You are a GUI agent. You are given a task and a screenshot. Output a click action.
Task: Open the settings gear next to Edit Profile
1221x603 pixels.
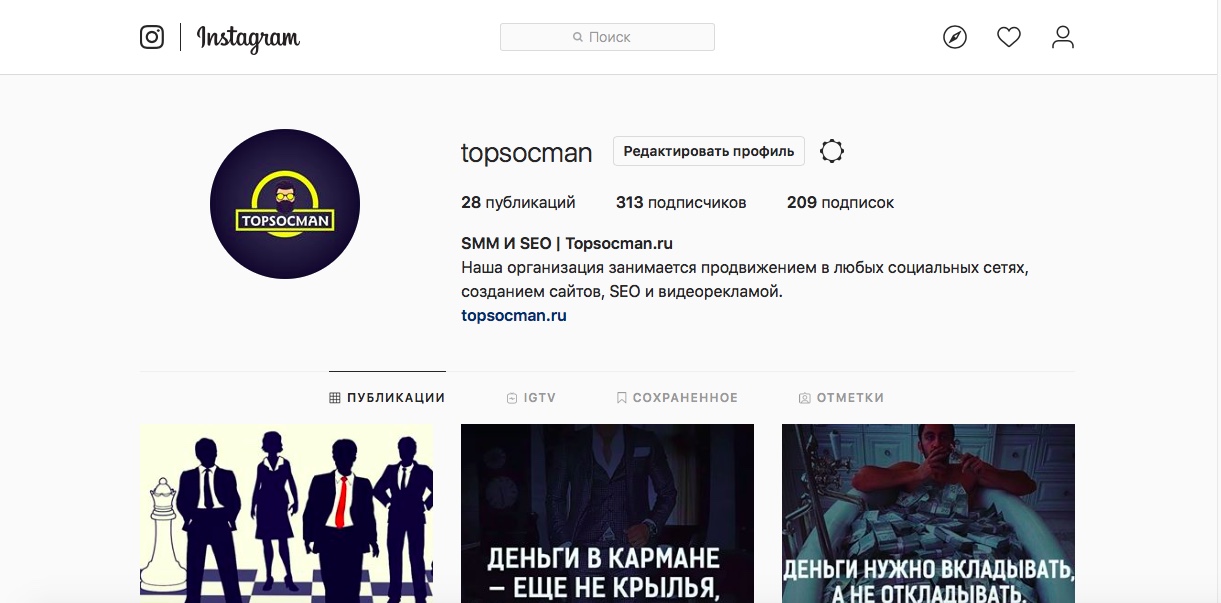832,151
